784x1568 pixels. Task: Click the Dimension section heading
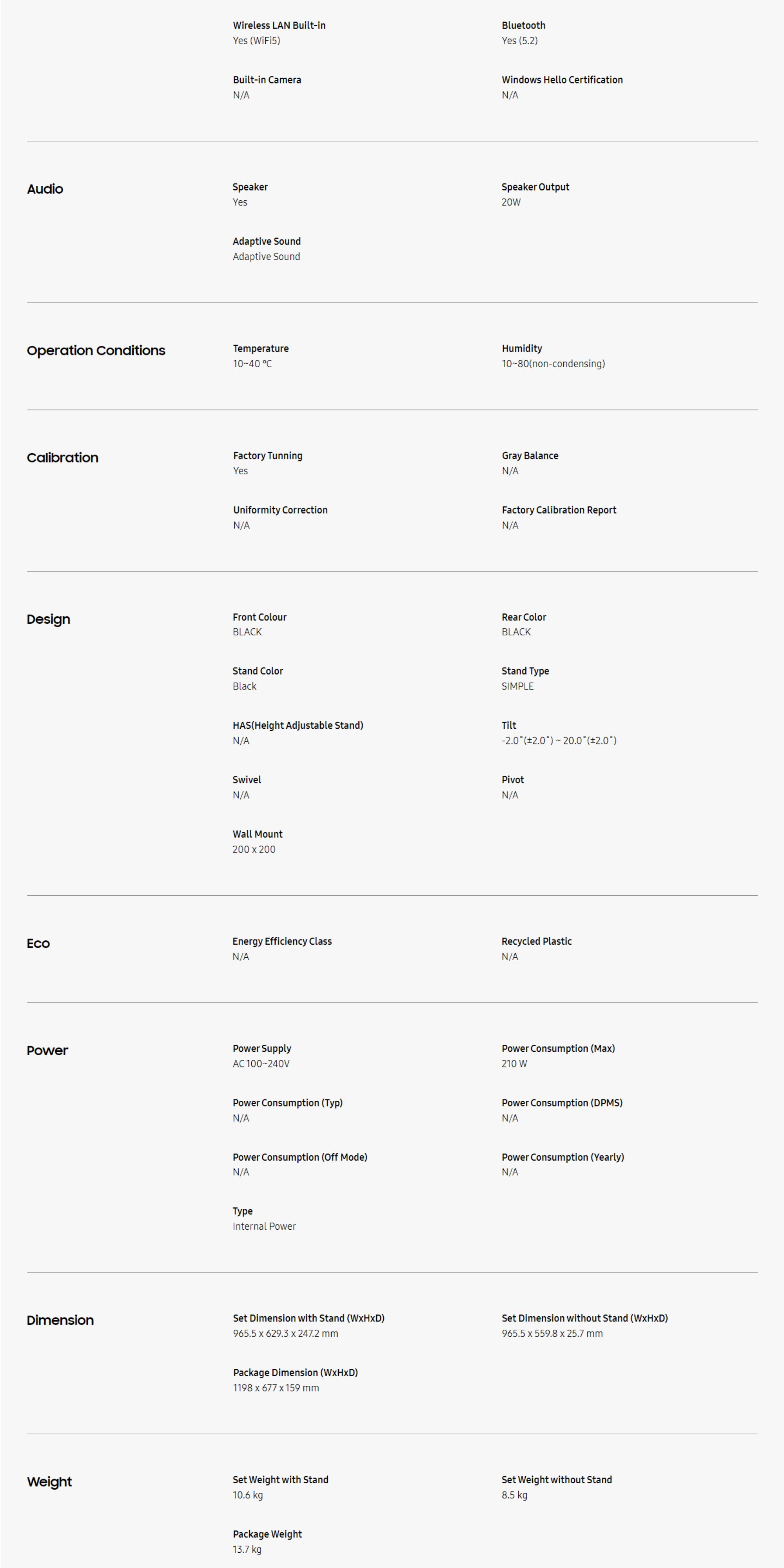[60, 1320]
